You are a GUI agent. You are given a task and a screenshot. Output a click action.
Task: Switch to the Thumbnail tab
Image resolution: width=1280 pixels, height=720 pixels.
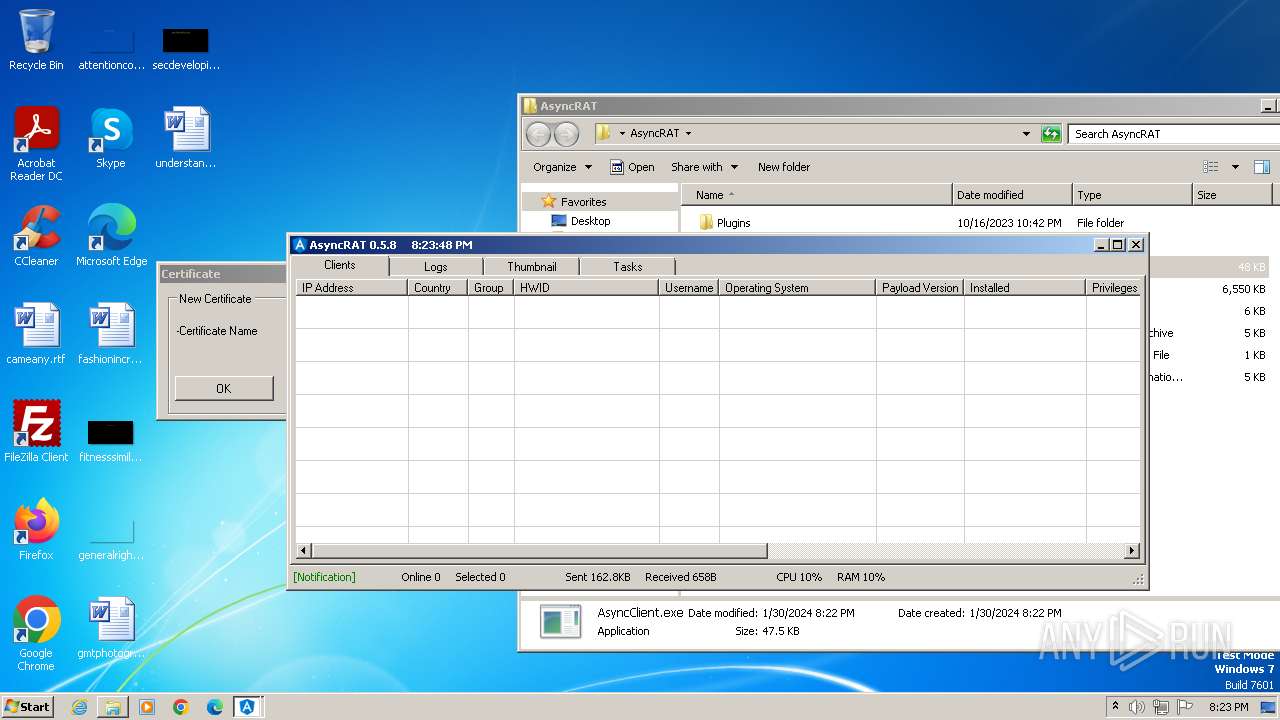click(x=531, y=267)
